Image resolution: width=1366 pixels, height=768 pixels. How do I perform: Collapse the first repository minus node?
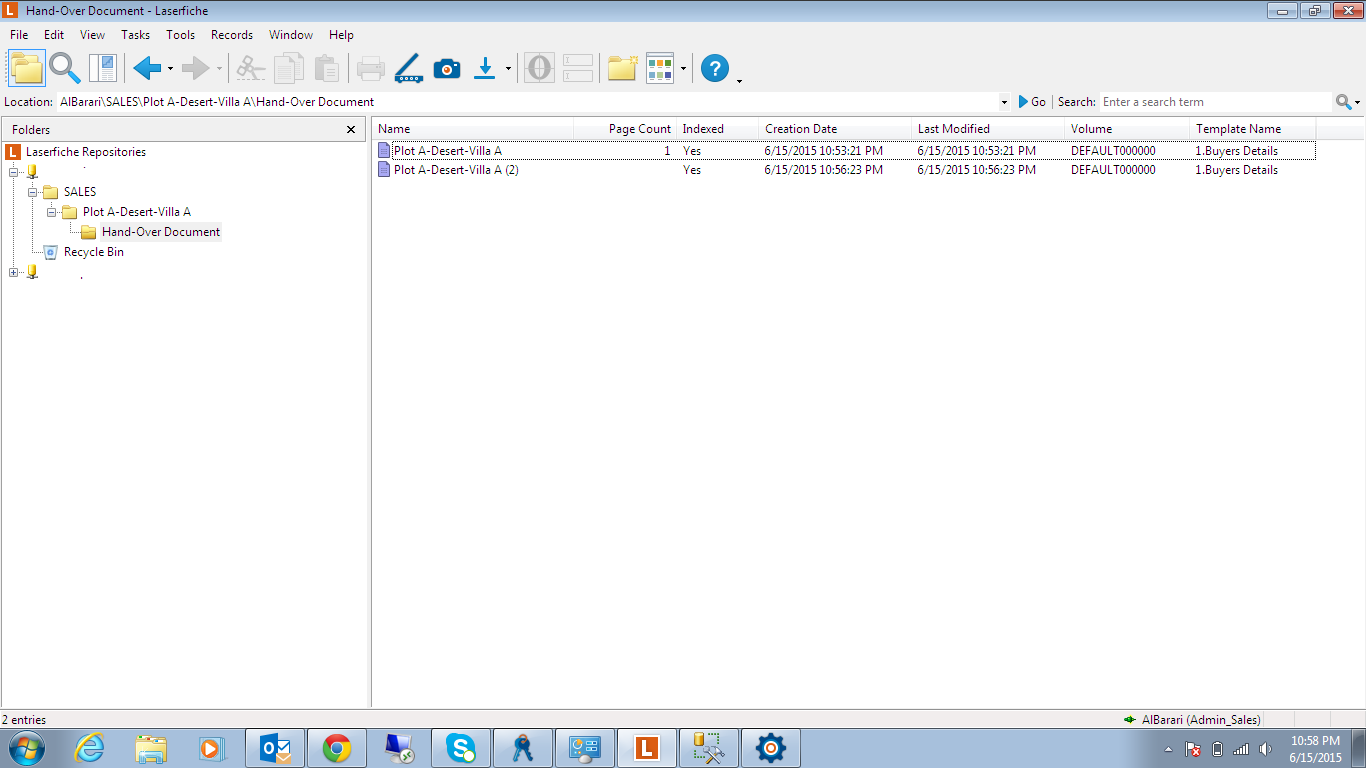tap(14, 172)
